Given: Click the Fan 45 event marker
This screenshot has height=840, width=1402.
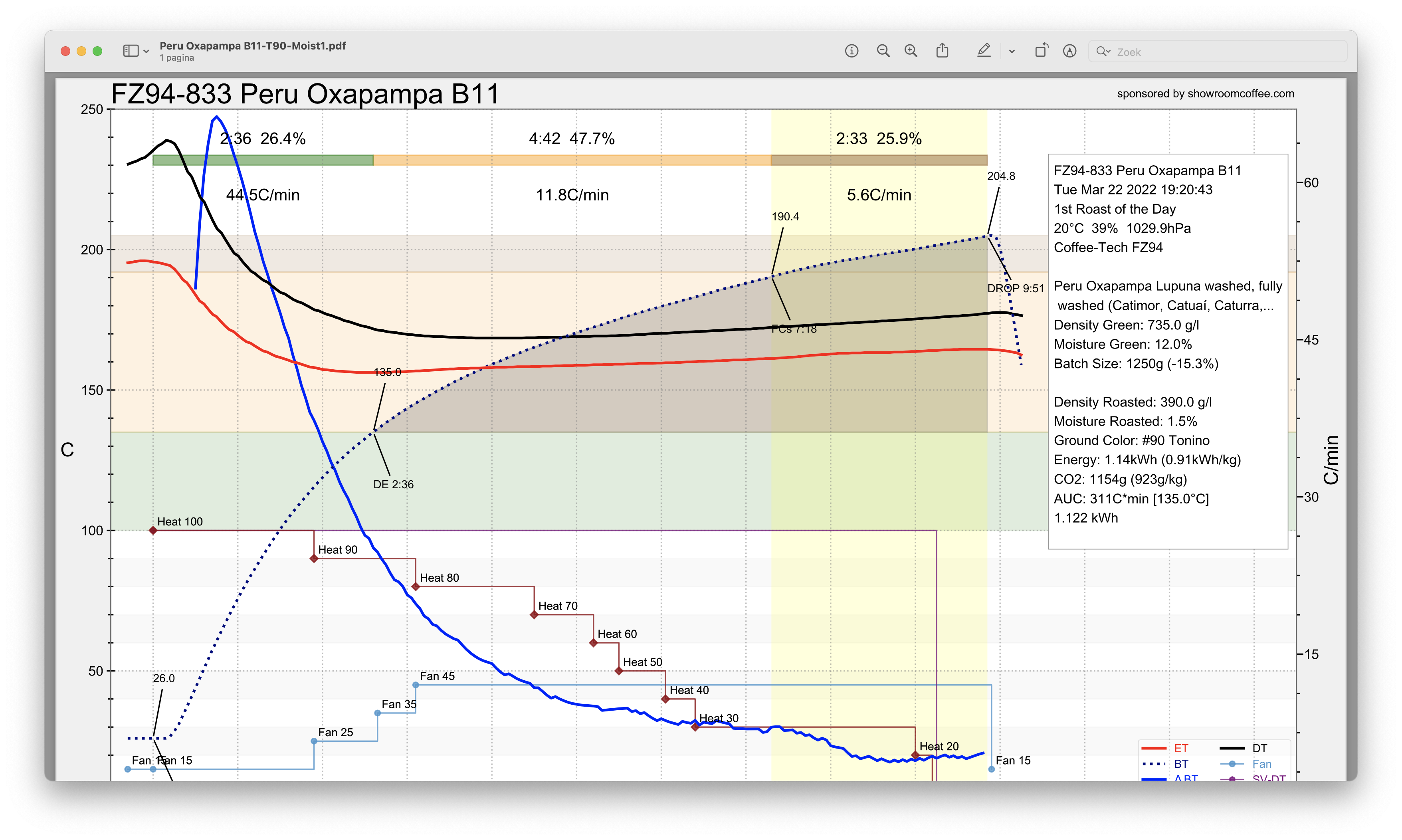Looking at the screenshot, I should tap(416, 685).
